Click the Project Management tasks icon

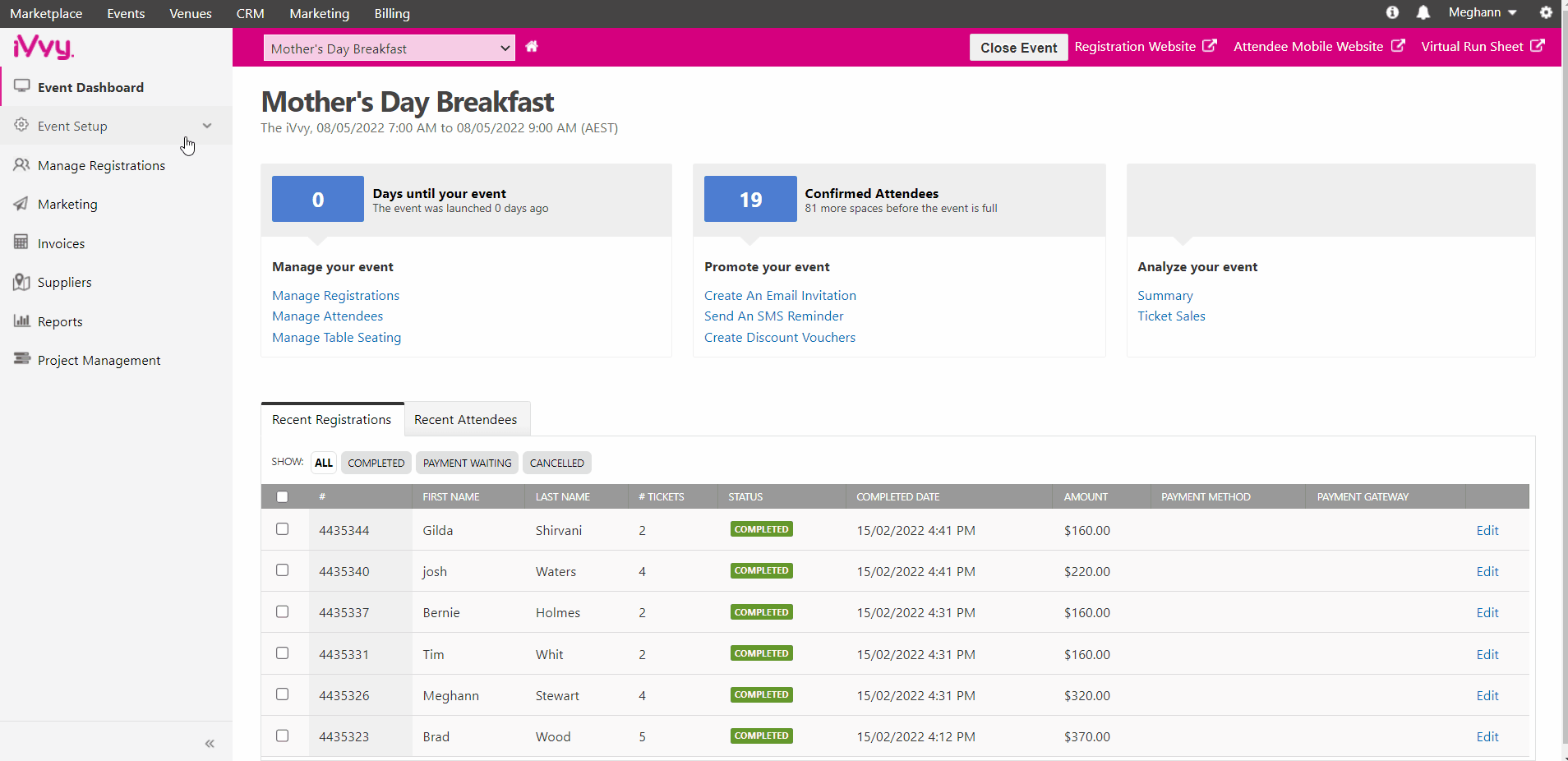[22, 359]
